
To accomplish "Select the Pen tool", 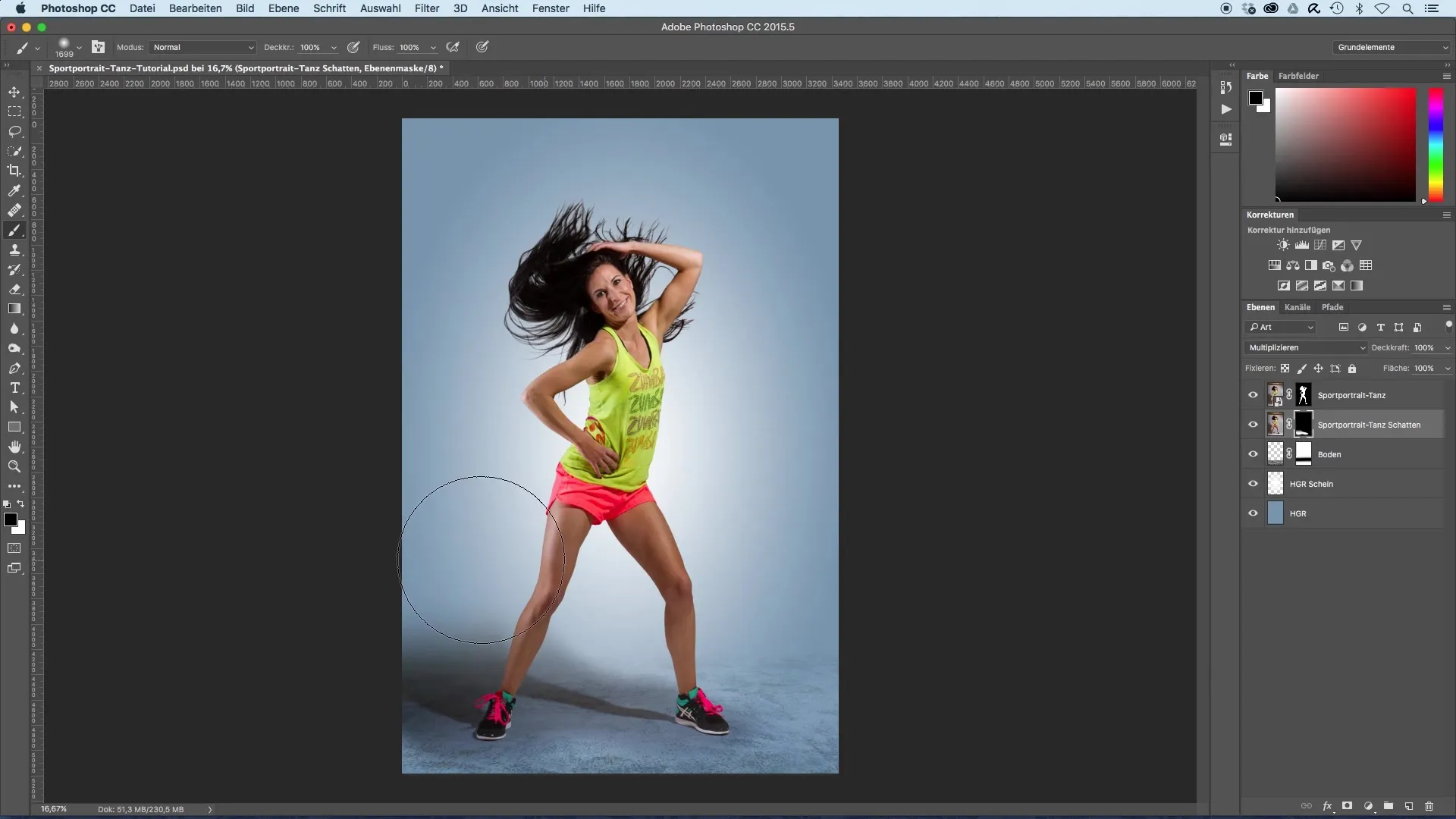I will pos(14,368).
